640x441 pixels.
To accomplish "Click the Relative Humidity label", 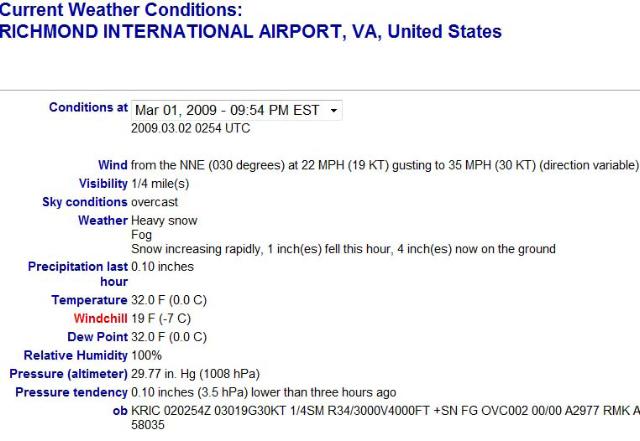I will pyautogui.click(x=75, y=355).
